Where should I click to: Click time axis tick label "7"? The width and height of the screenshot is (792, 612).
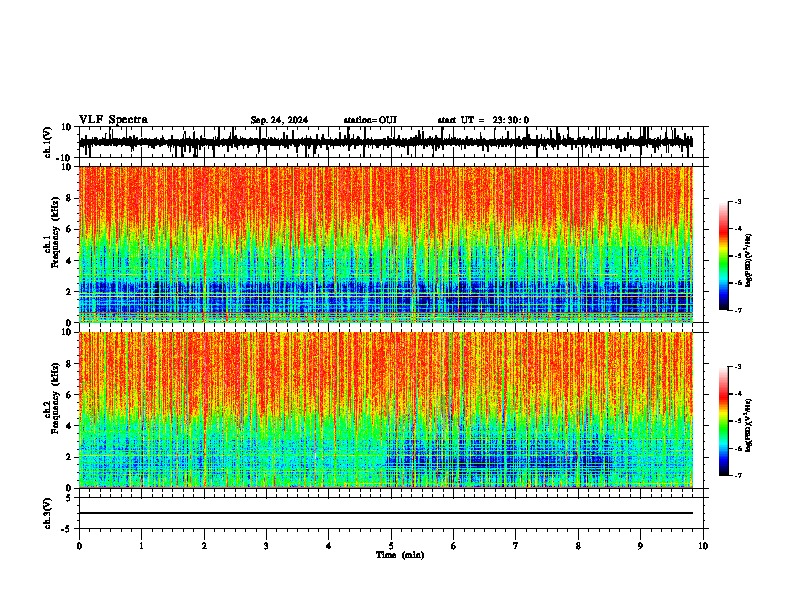pos(516,546)
